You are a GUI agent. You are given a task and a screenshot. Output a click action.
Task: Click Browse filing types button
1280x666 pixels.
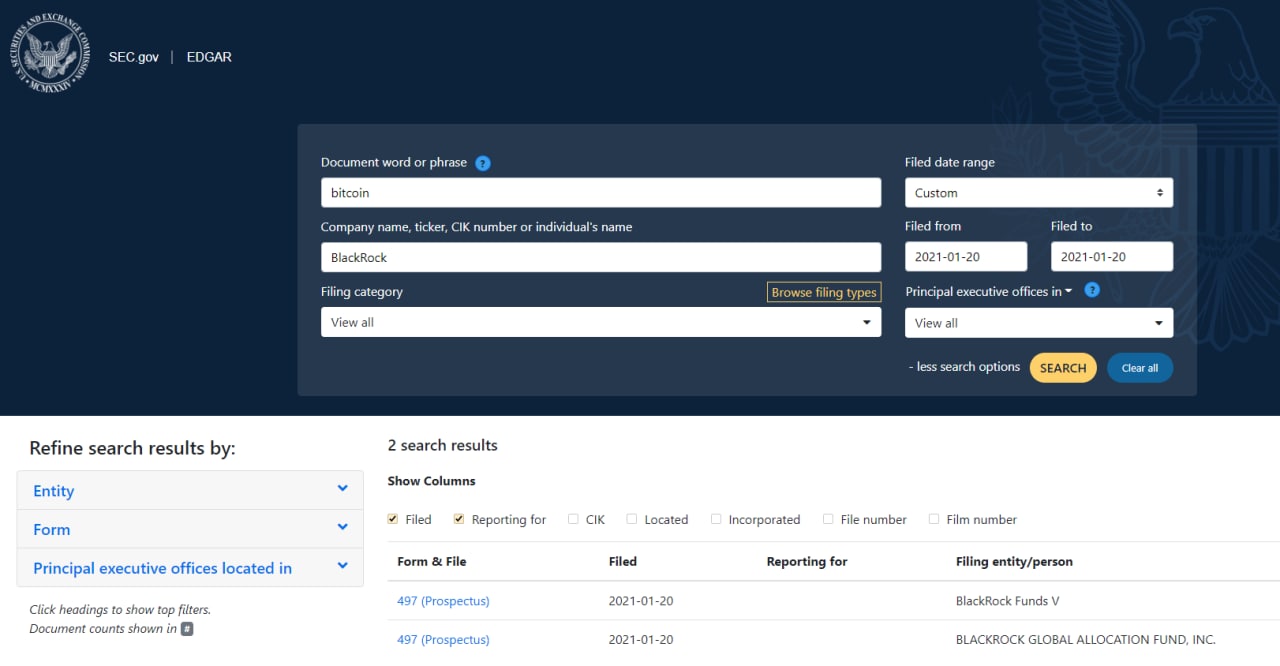(824, 292)
